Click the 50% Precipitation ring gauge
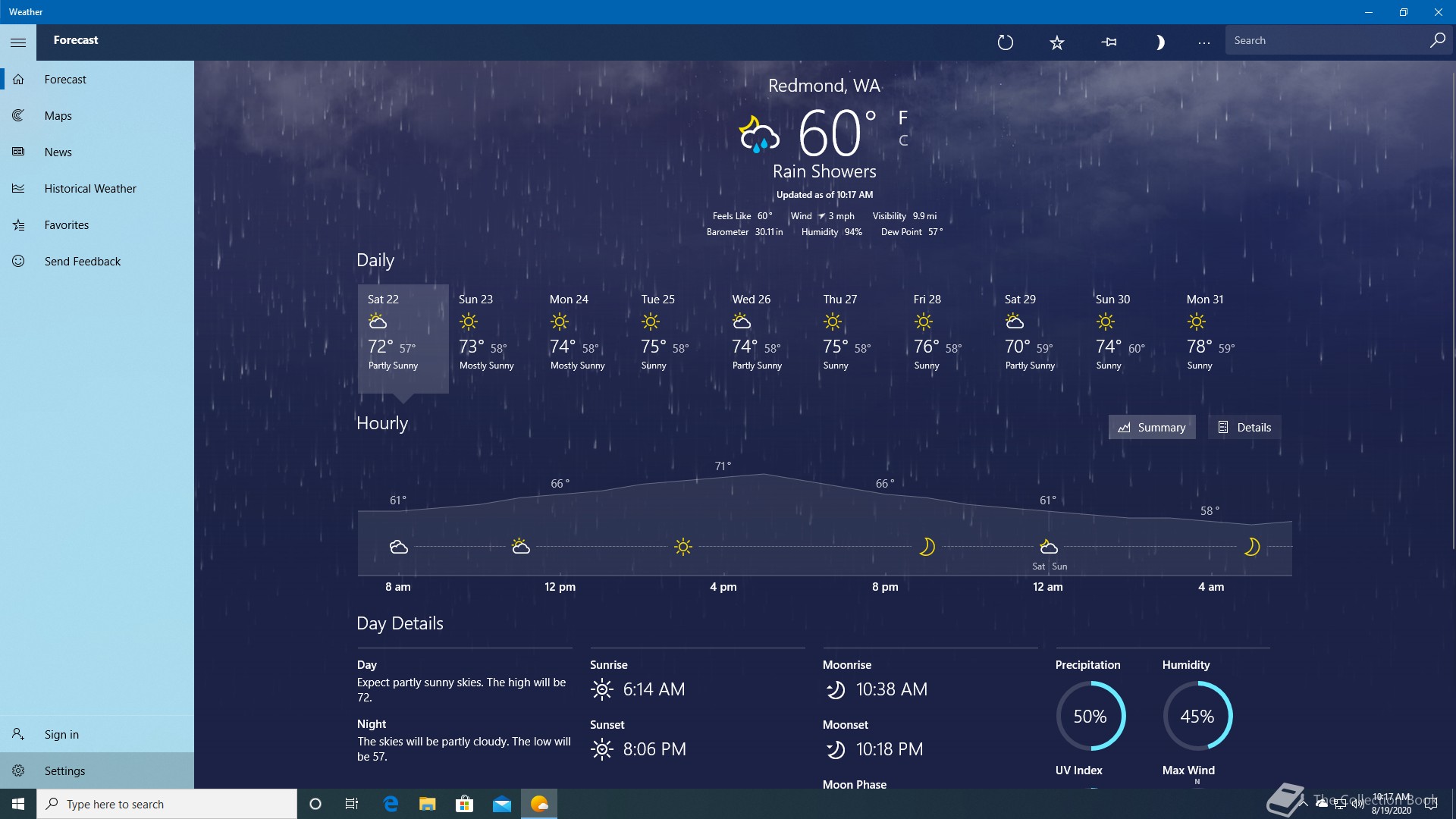 coord(1090,716)
